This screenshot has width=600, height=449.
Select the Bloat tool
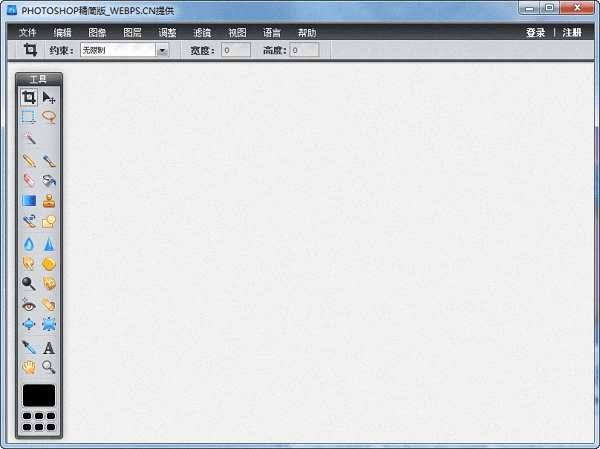29,324
